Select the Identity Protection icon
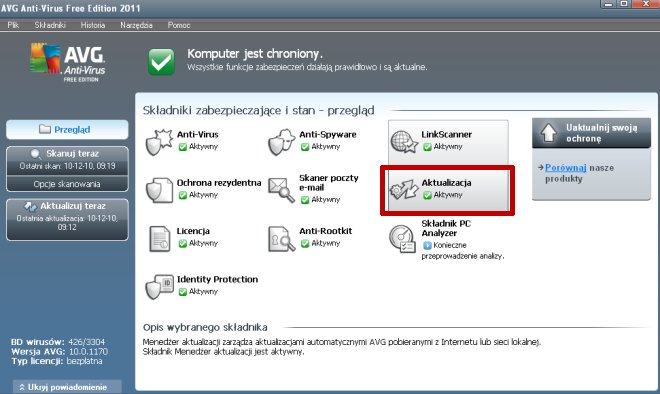 click(159, 287)
